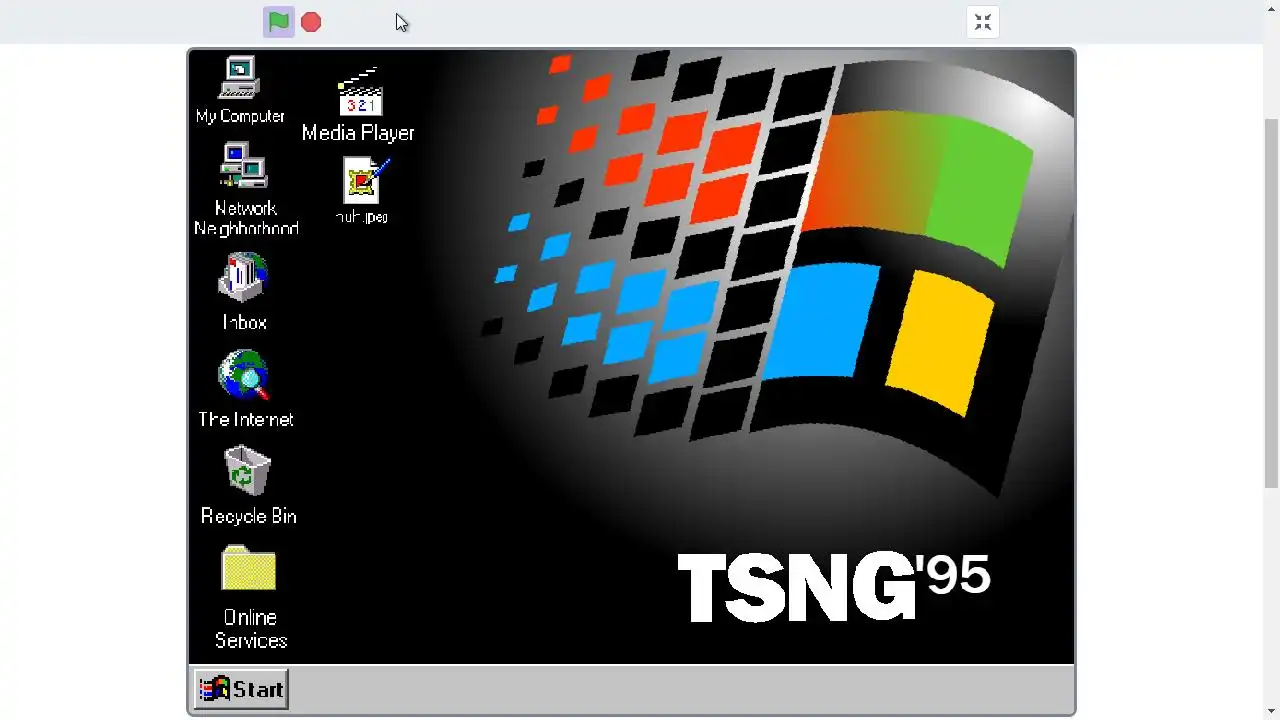Screen dimensions: 1280x720
Task: Click the "Recycle Bin" label text
Action: 248,516
